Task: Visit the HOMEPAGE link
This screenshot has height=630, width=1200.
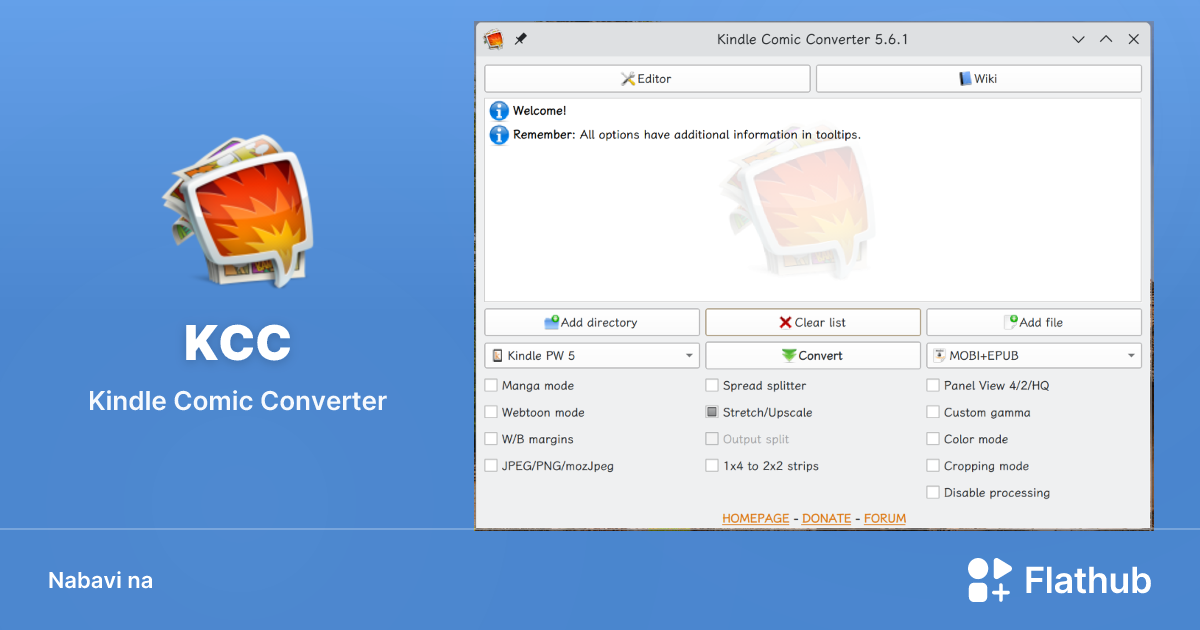Action: point(755,518)
